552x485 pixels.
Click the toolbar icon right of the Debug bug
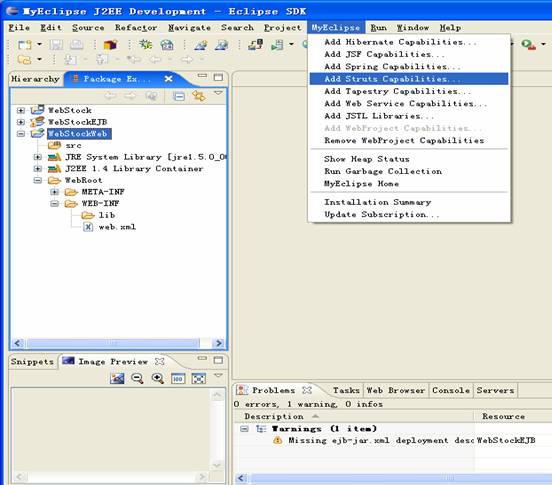click(x=167, y=45)
